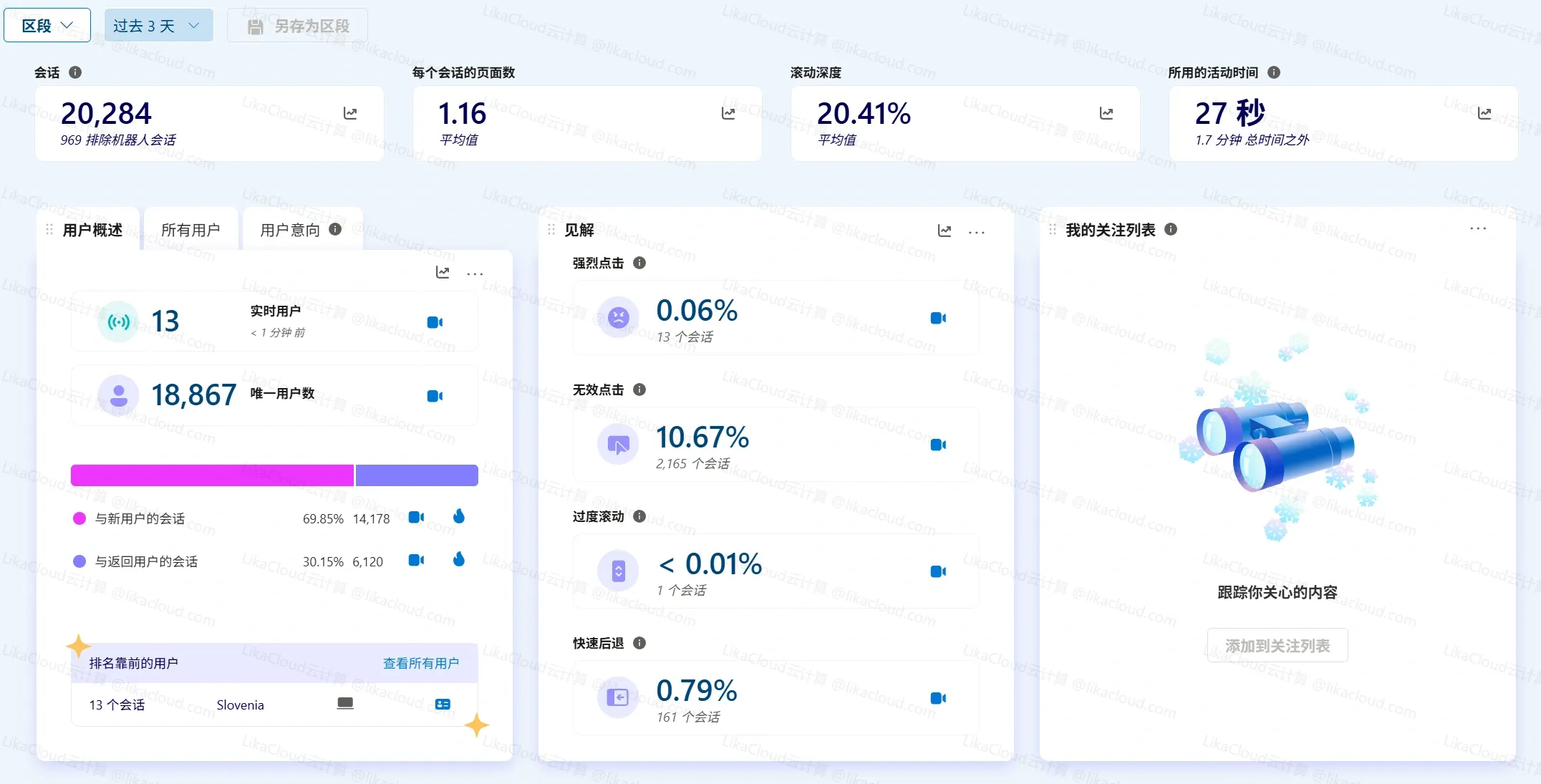The width and height of the screenshot is (1541, 784).
Task: Click the info icon next to 所用的活动时间
Action: [x=1273, y=72]
